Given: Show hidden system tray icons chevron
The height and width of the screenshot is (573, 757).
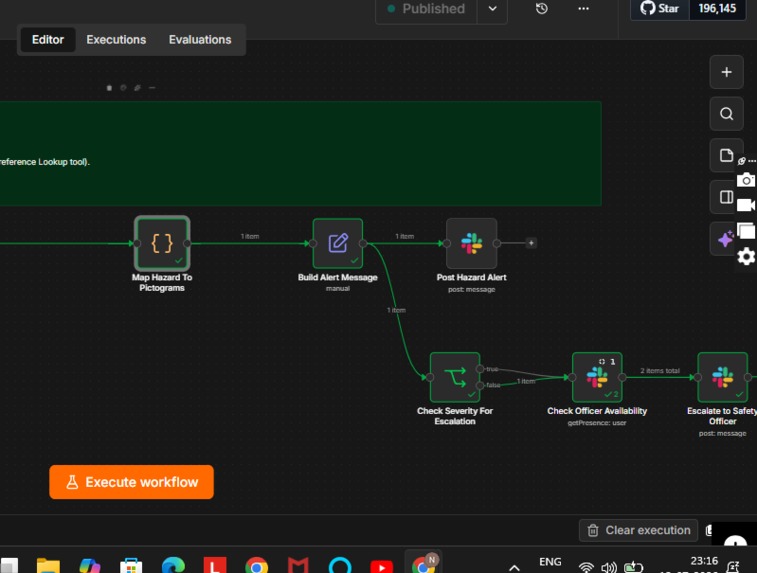Looking at the screenshot, I should [514, 568].
